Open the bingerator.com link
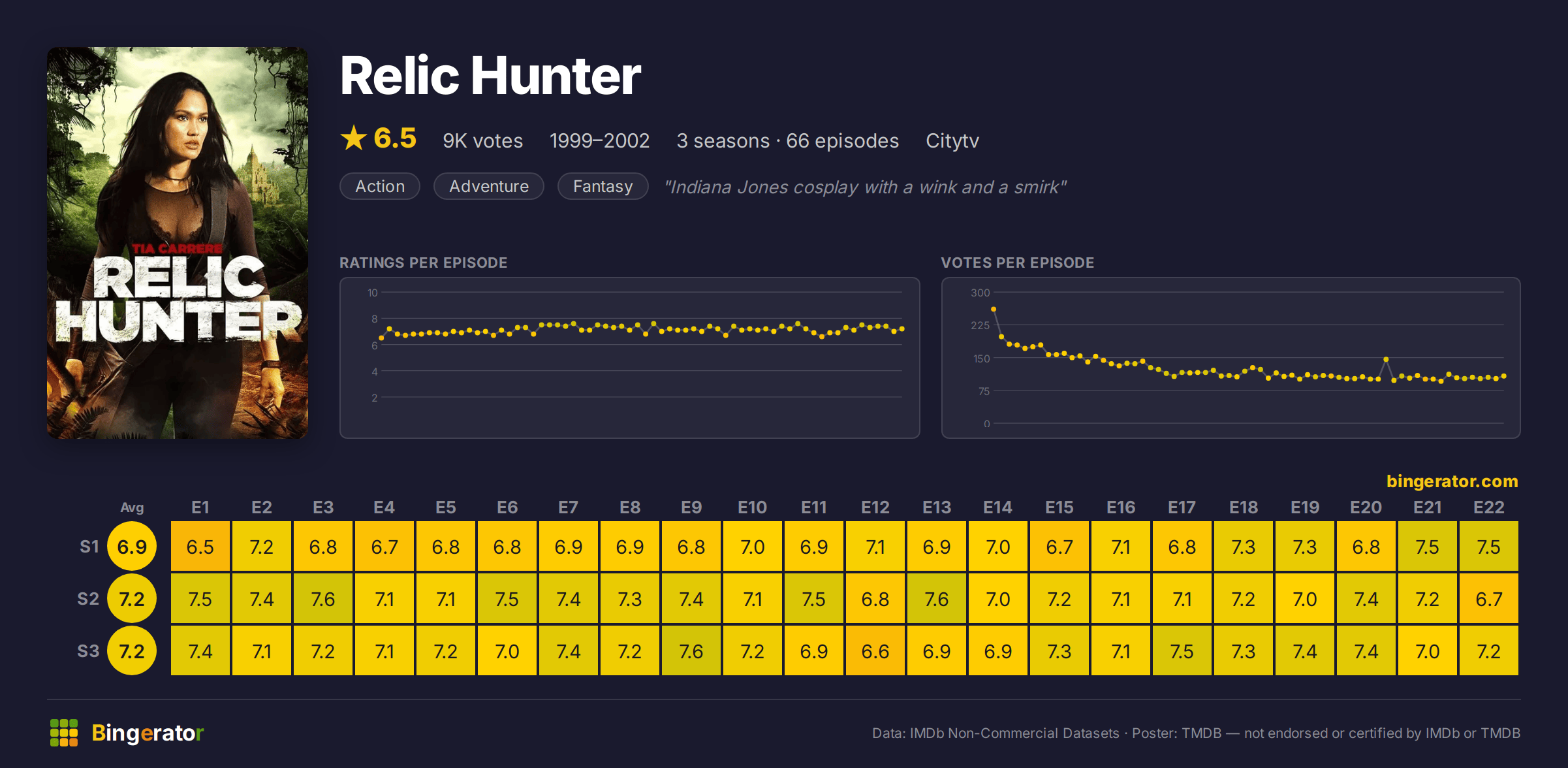Screen dimensions: 1568x768 coord(1452,481)
